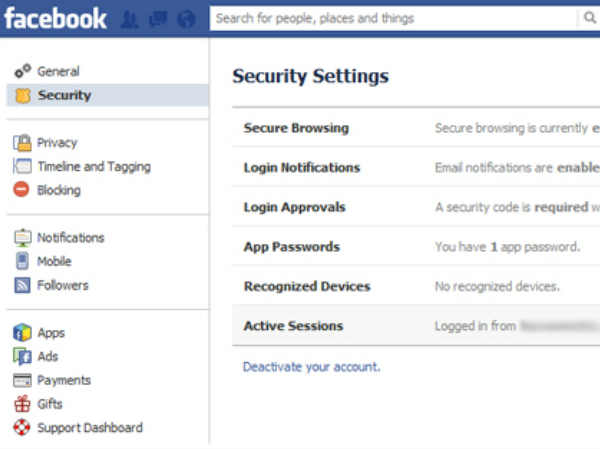600x450 pixels.
Task: Click the General gears icon
Action: coord(22,72)
